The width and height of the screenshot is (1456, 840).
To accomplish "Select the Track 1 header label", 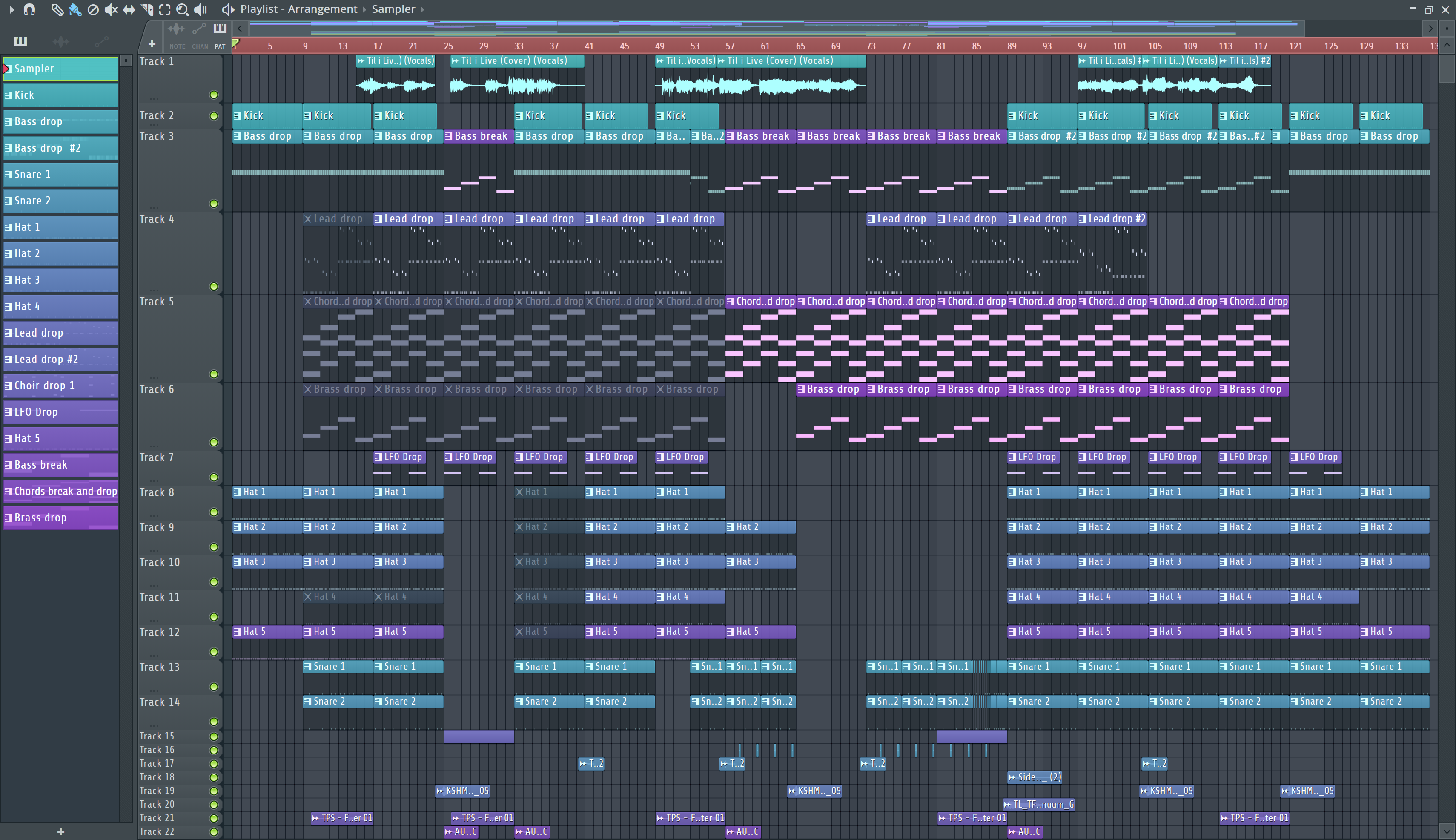I will point(156,62).
